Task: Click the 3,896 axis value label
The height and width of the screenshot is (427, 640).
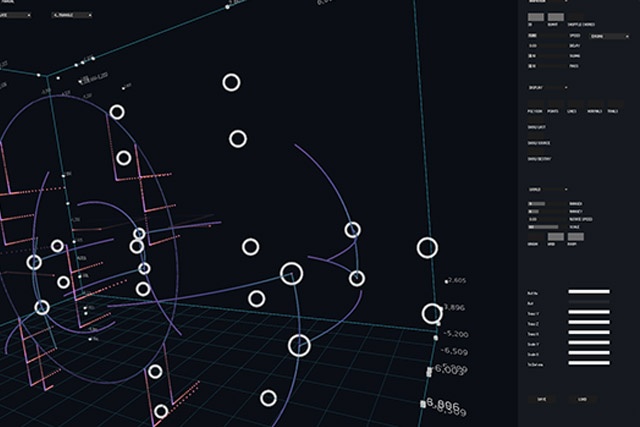Action: 454,307
